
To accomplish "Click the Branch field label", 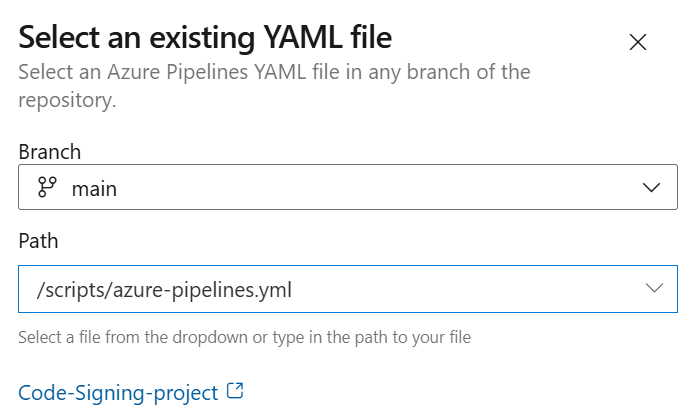I will point(49,152).
